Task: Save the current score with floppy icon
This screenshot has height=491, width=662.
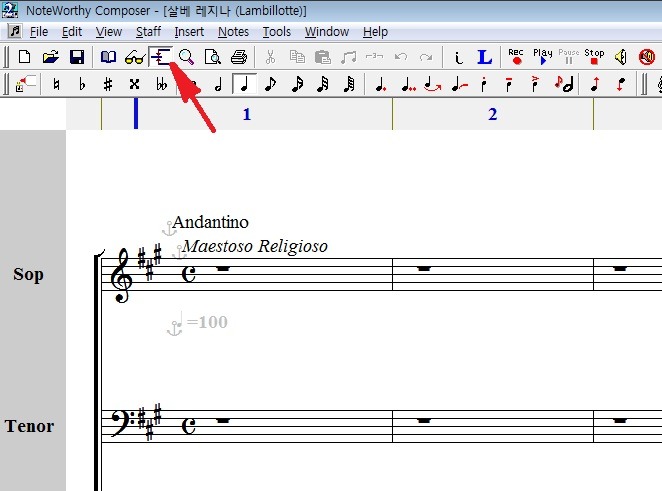Action: 77,57
